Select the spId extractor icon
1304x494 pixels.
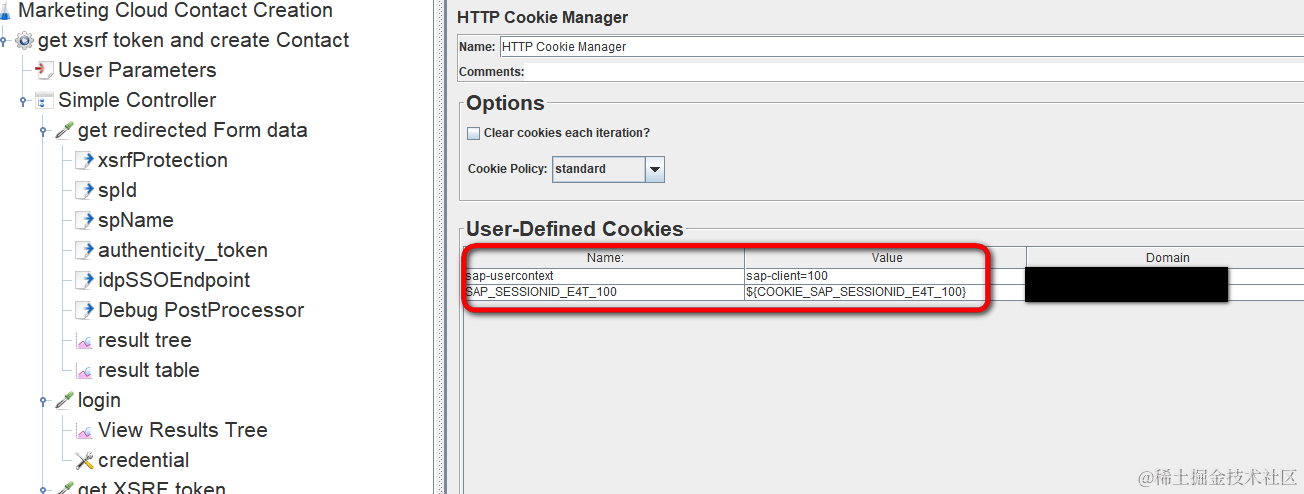click(x=84, y=191)
